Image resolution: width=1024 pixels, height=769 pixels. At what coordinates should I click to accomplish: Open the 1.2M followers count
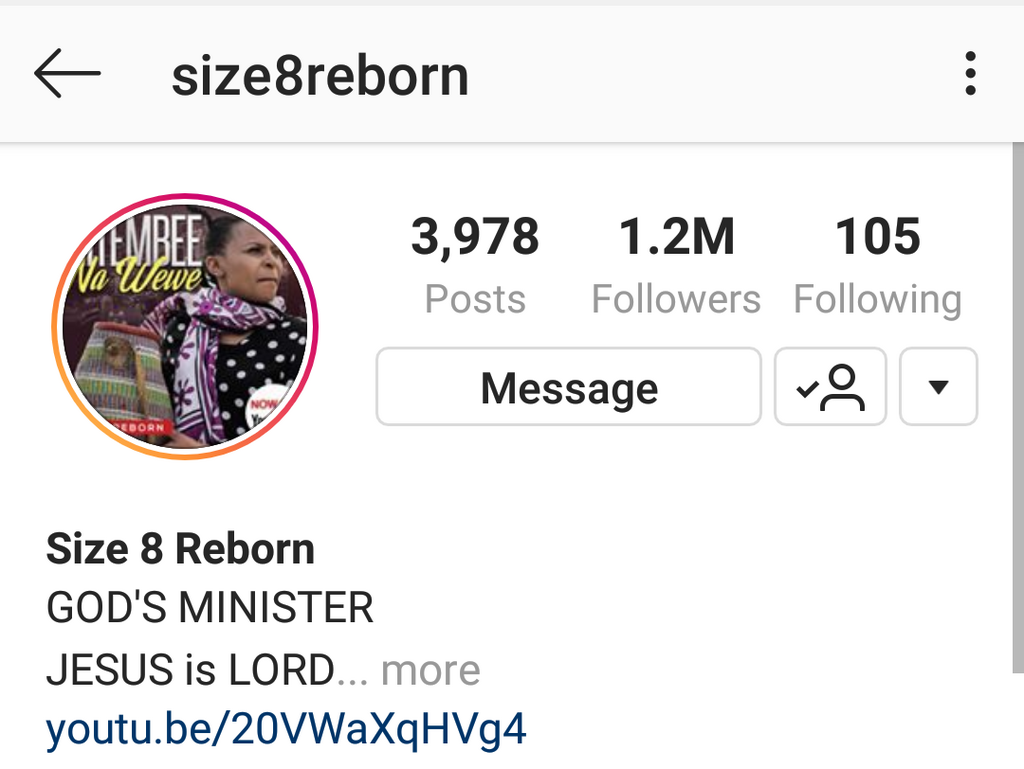[x=676, y=236]
